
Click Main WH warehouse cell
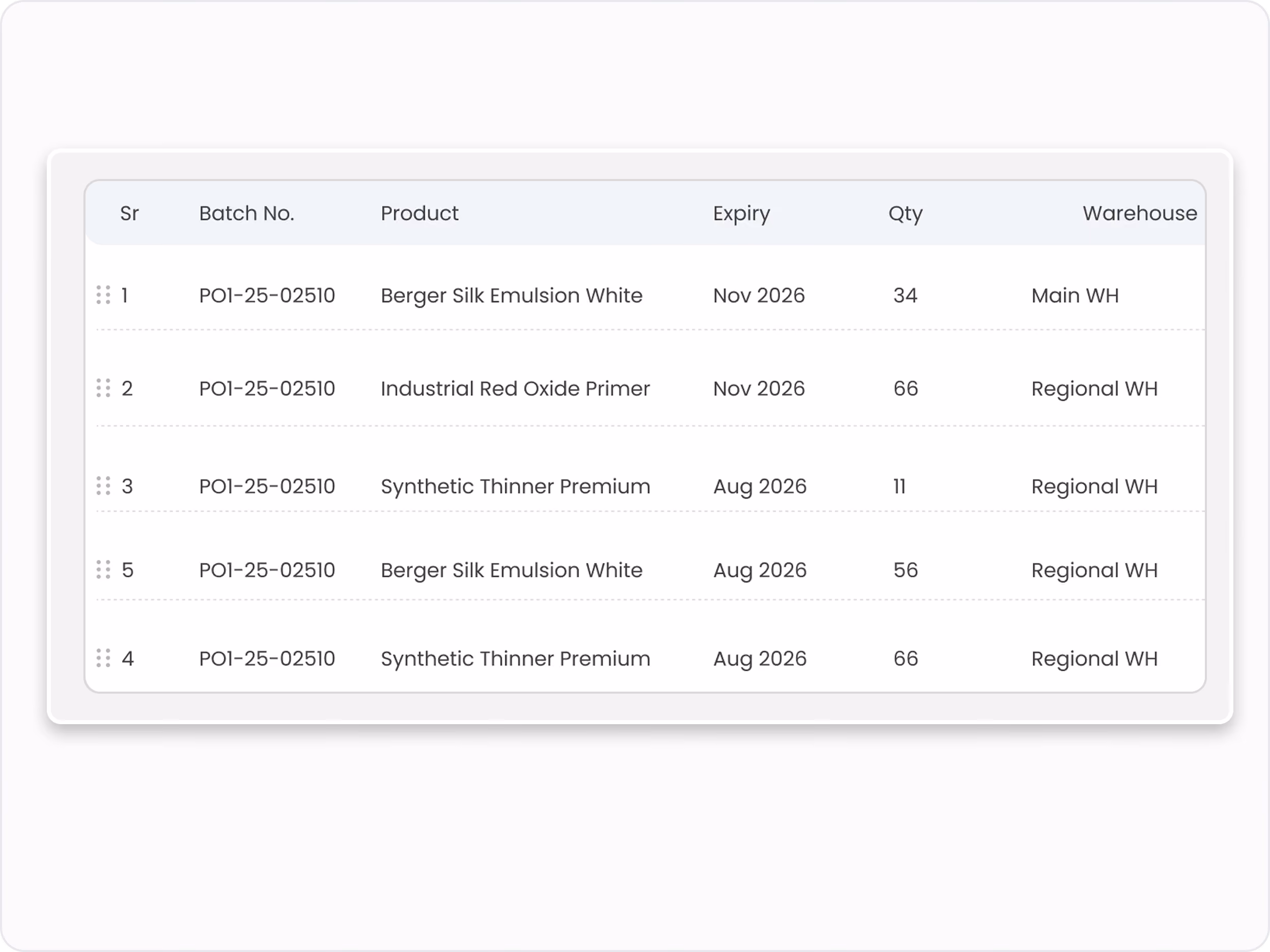tap(1075, 295)
